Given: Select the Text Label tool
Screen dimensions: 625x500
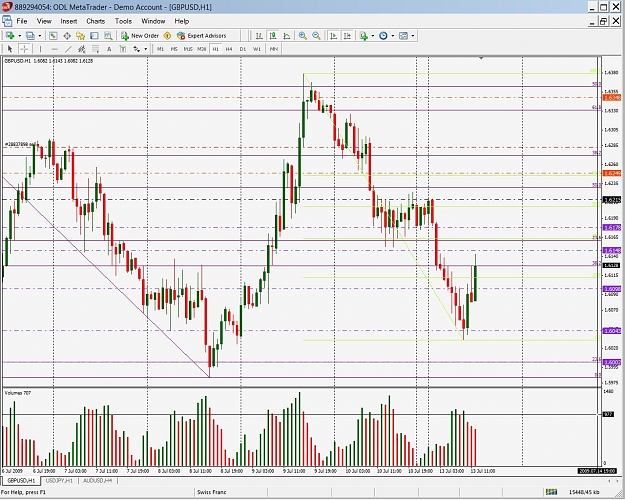Looking at the screenshot, I should [123, 49].
